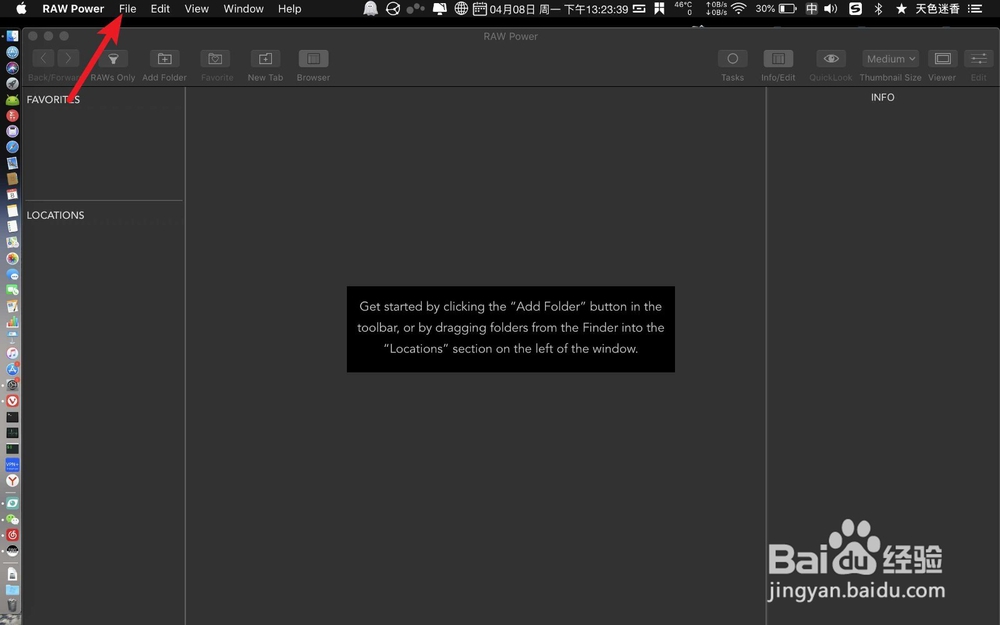This screenshot has height=625, width=1000.
Task: Open a New Tab from toolbar
Action: coord(265,59)
